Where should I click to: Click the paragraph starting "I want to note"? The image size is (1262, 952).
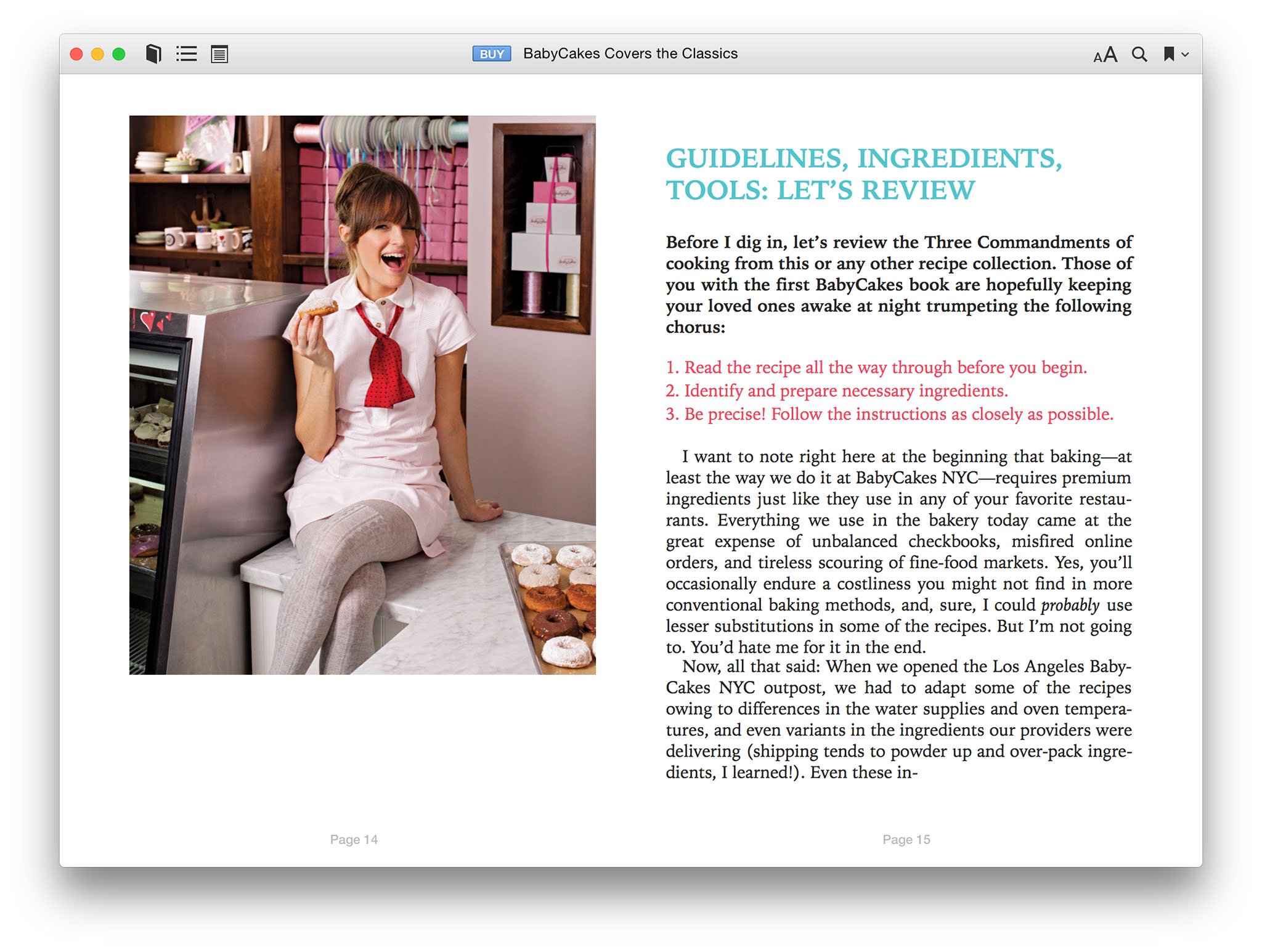(x=899, y=551)
